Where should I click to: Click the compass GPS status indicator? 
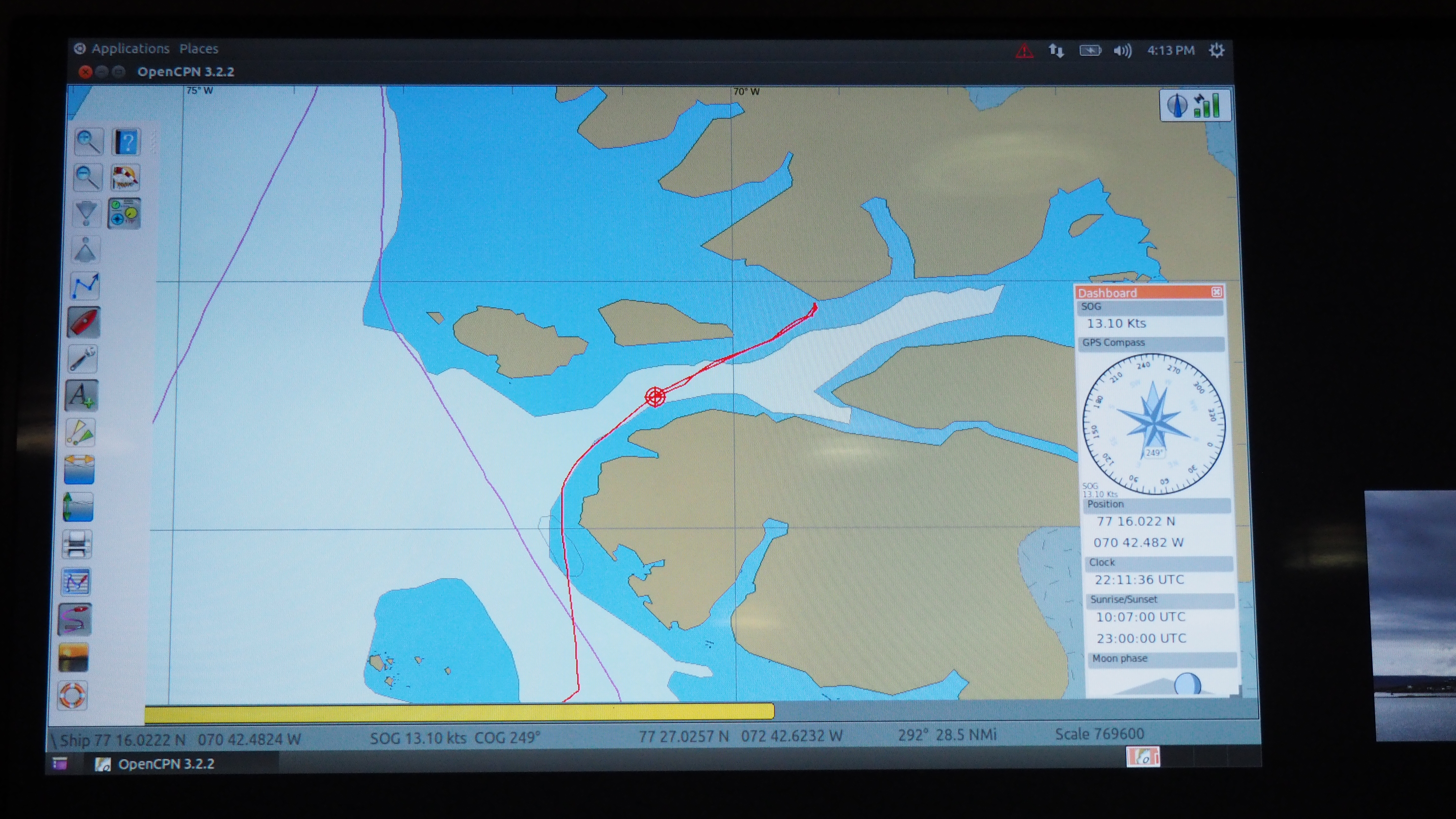[1195, 105]
